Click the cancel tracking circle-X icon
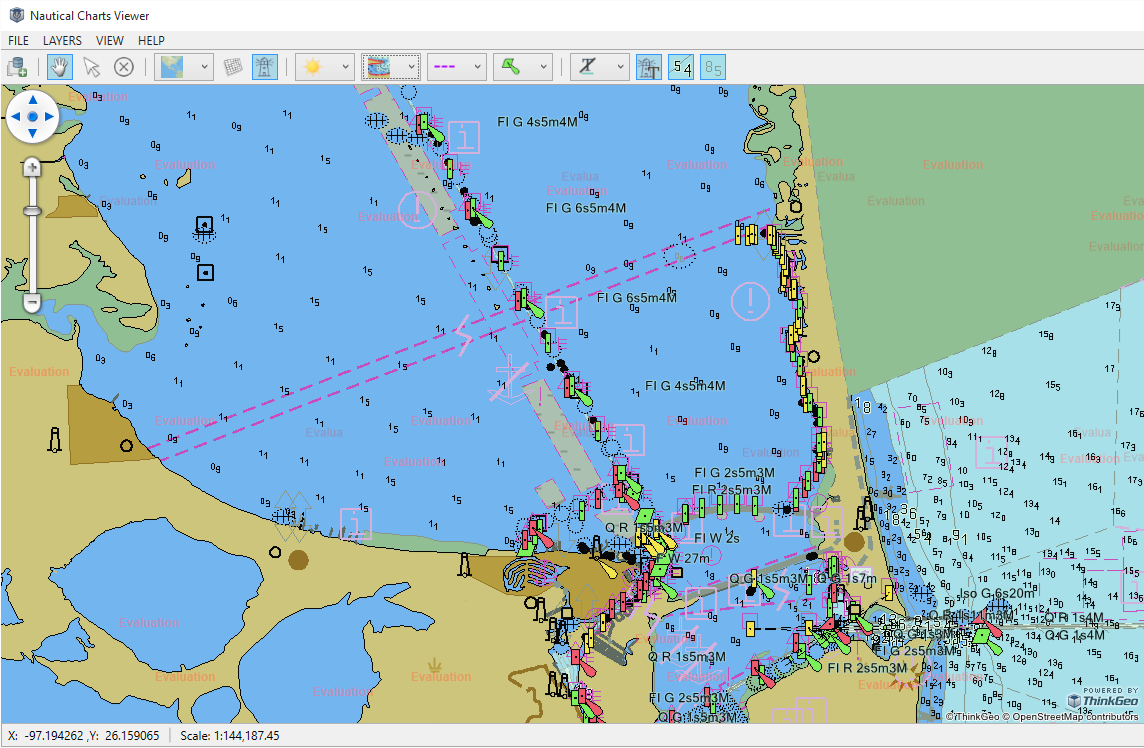Image resolution: width=1144 pixels, height=748 pixels. [122, 66]
